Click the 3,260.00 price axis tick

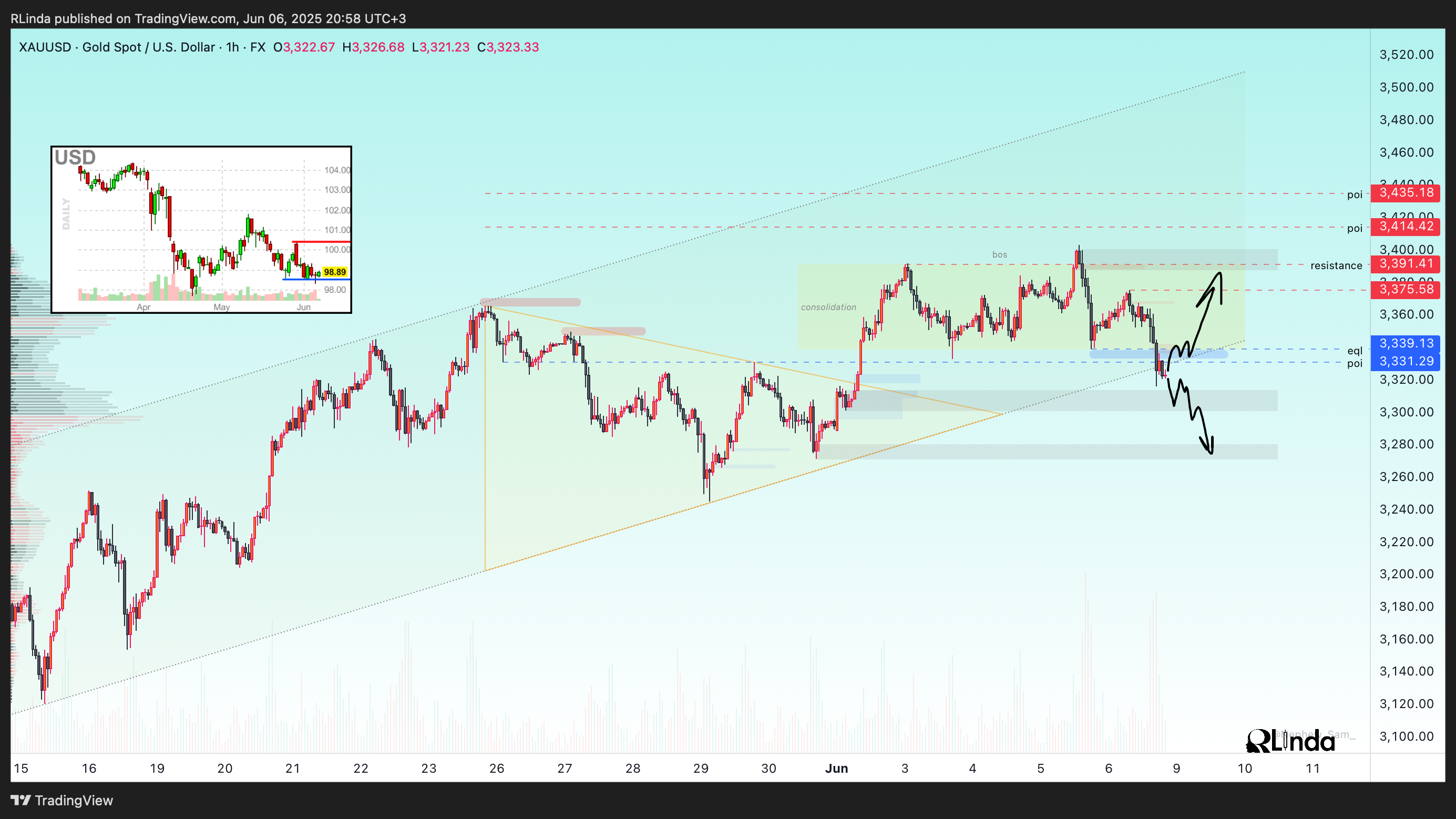1406,477
